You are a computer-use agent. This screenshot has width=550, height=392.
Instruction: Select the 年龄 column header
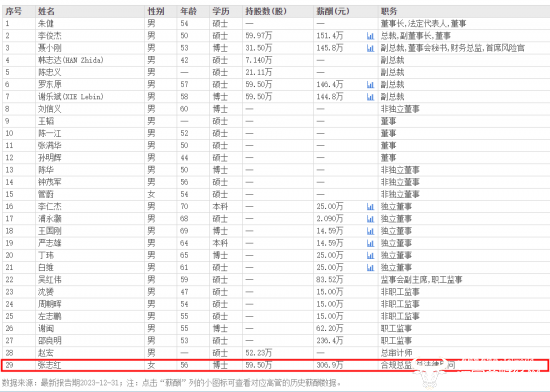tap(188, 11)
